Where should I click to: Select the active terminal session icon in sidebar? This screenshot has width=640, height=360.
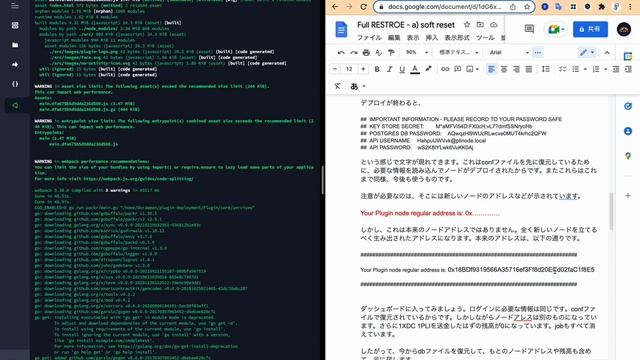click(15, 105)
